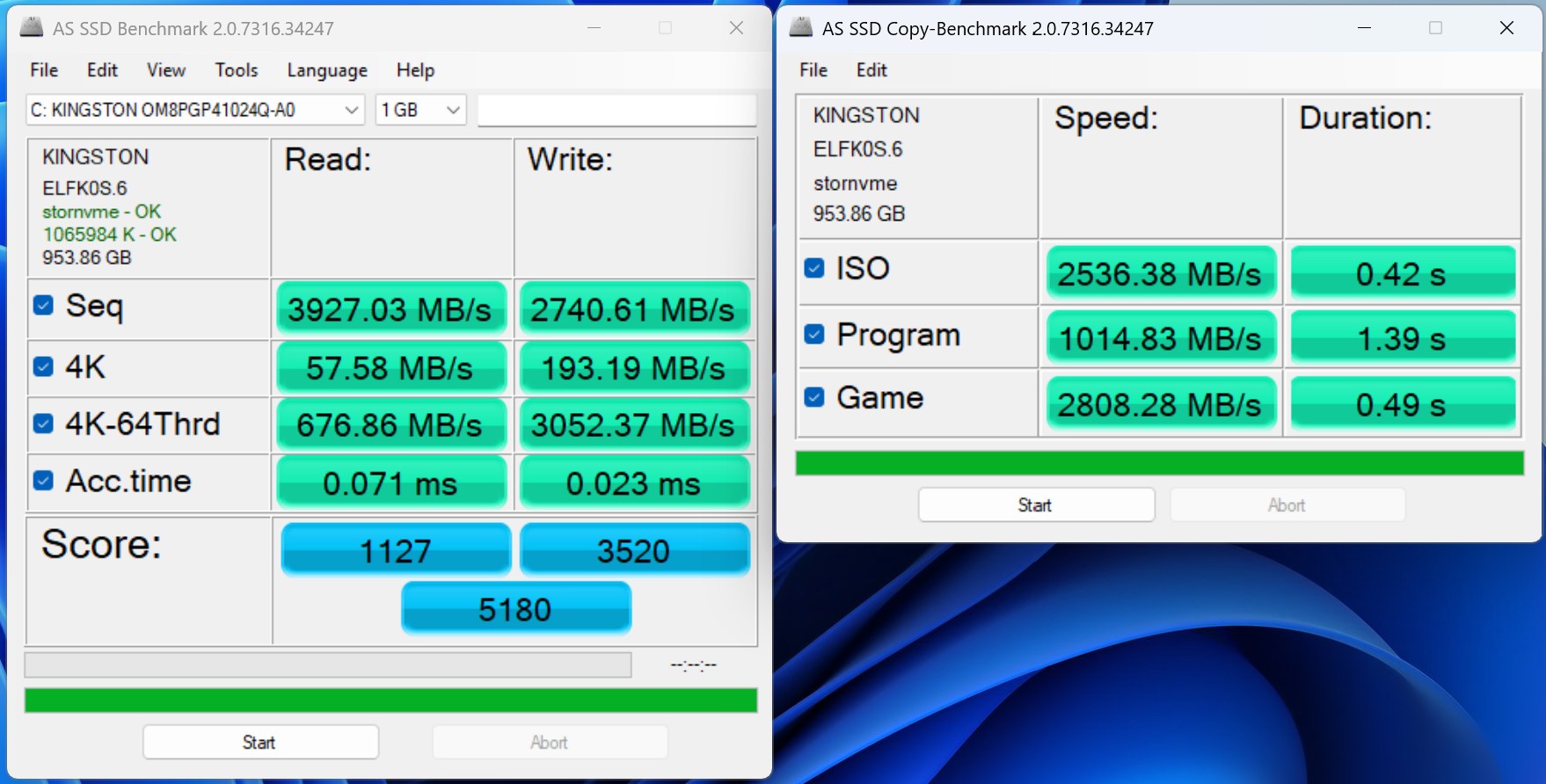This screenshot has height=784, width=1546.
Task: Uncheck the ISO copy test checkbox
Action: (x=814, y=268)
